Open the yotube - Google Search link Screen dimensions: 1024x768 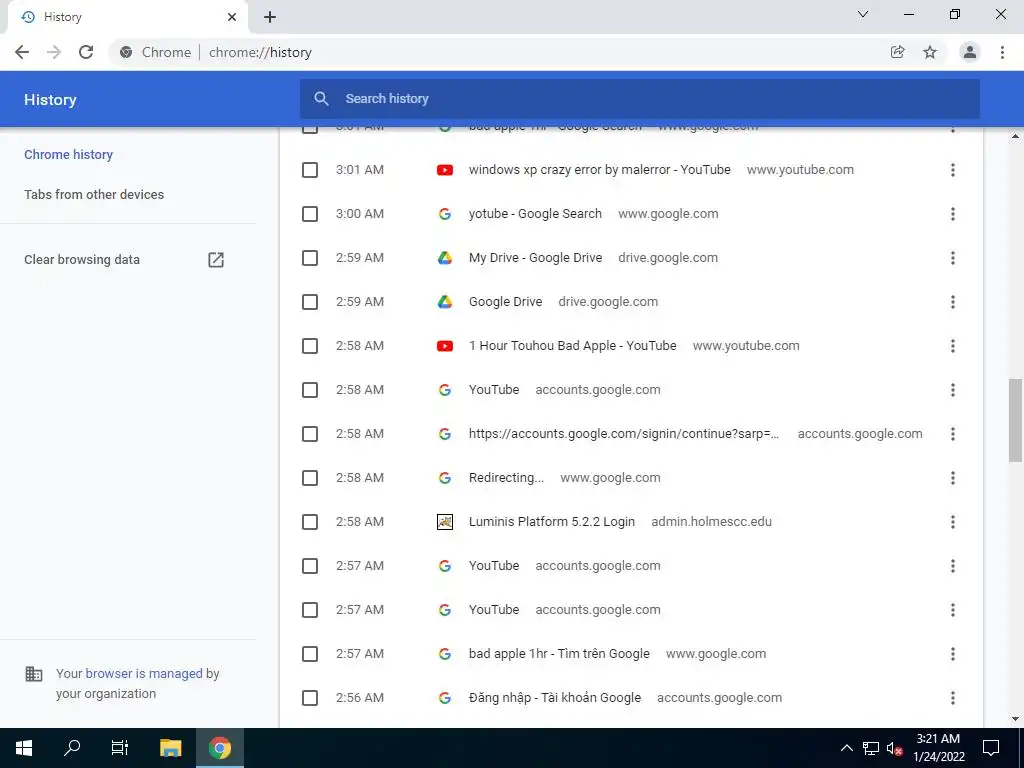click(x=535, y=214)
